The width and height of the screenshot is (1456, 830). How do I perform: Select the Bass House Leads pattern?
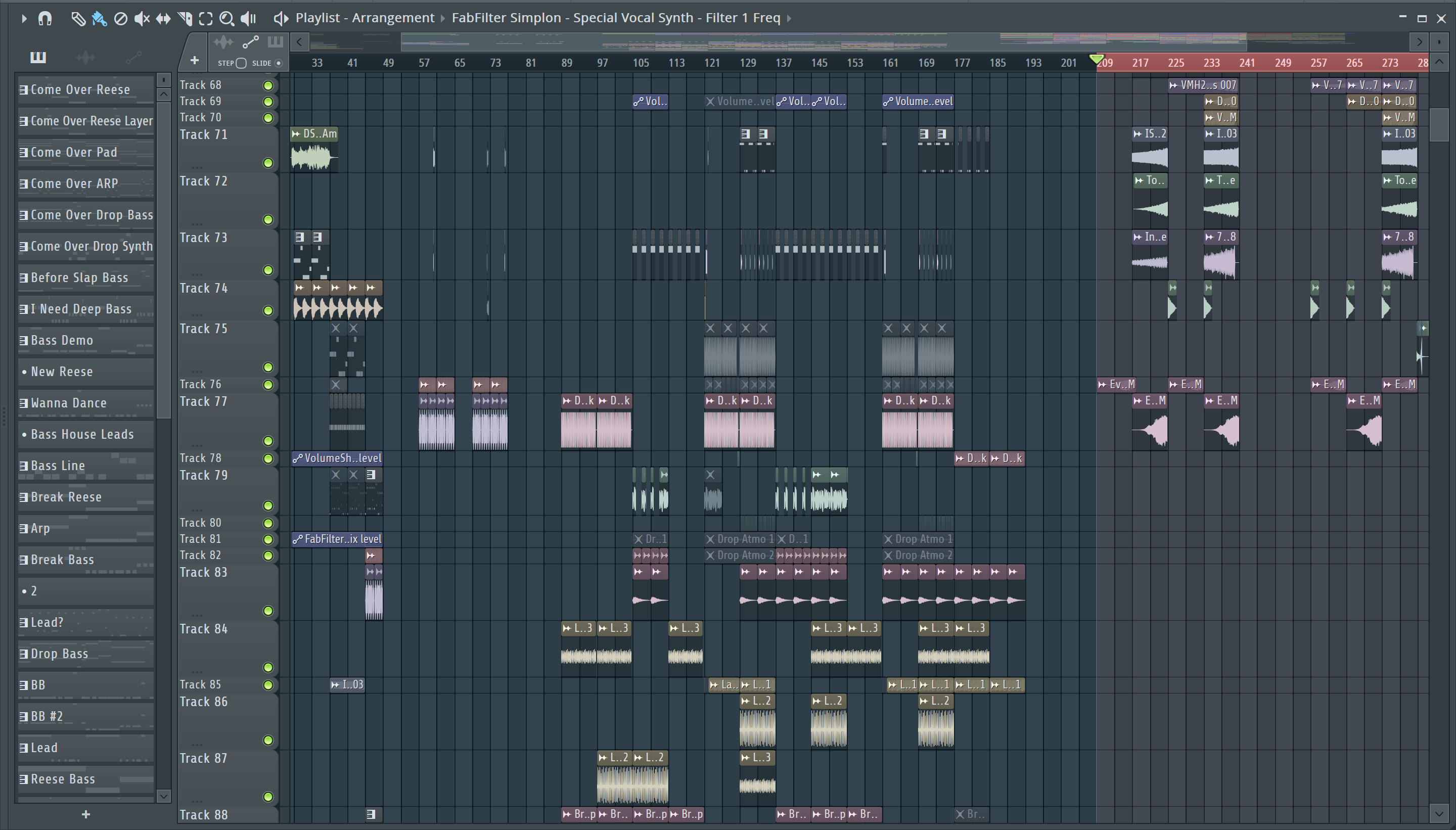tap(85, 434)
